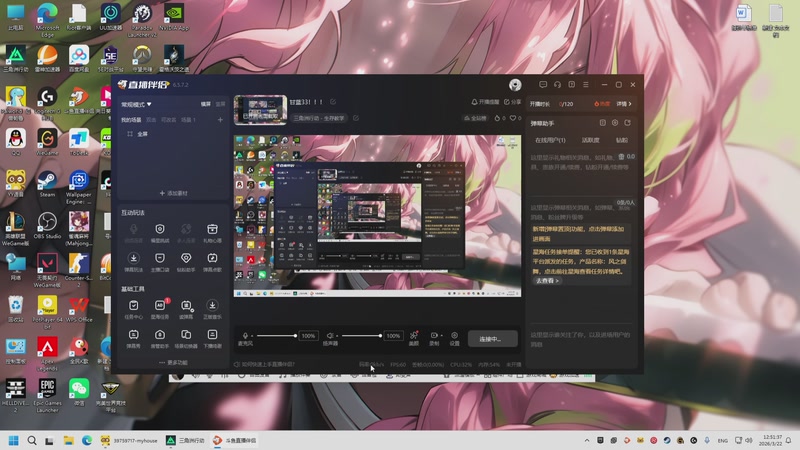
Task: Click the microphone 100% volume field
Action: (308, 336)
